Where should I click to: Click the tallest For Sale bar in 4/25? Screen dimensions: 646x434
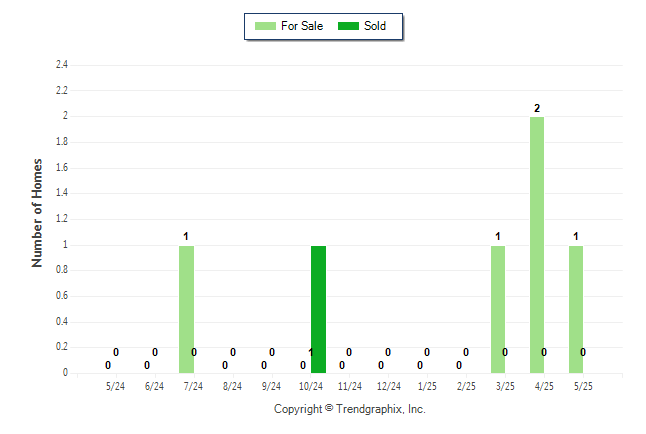pyautogui.click(x=537, y=245)
